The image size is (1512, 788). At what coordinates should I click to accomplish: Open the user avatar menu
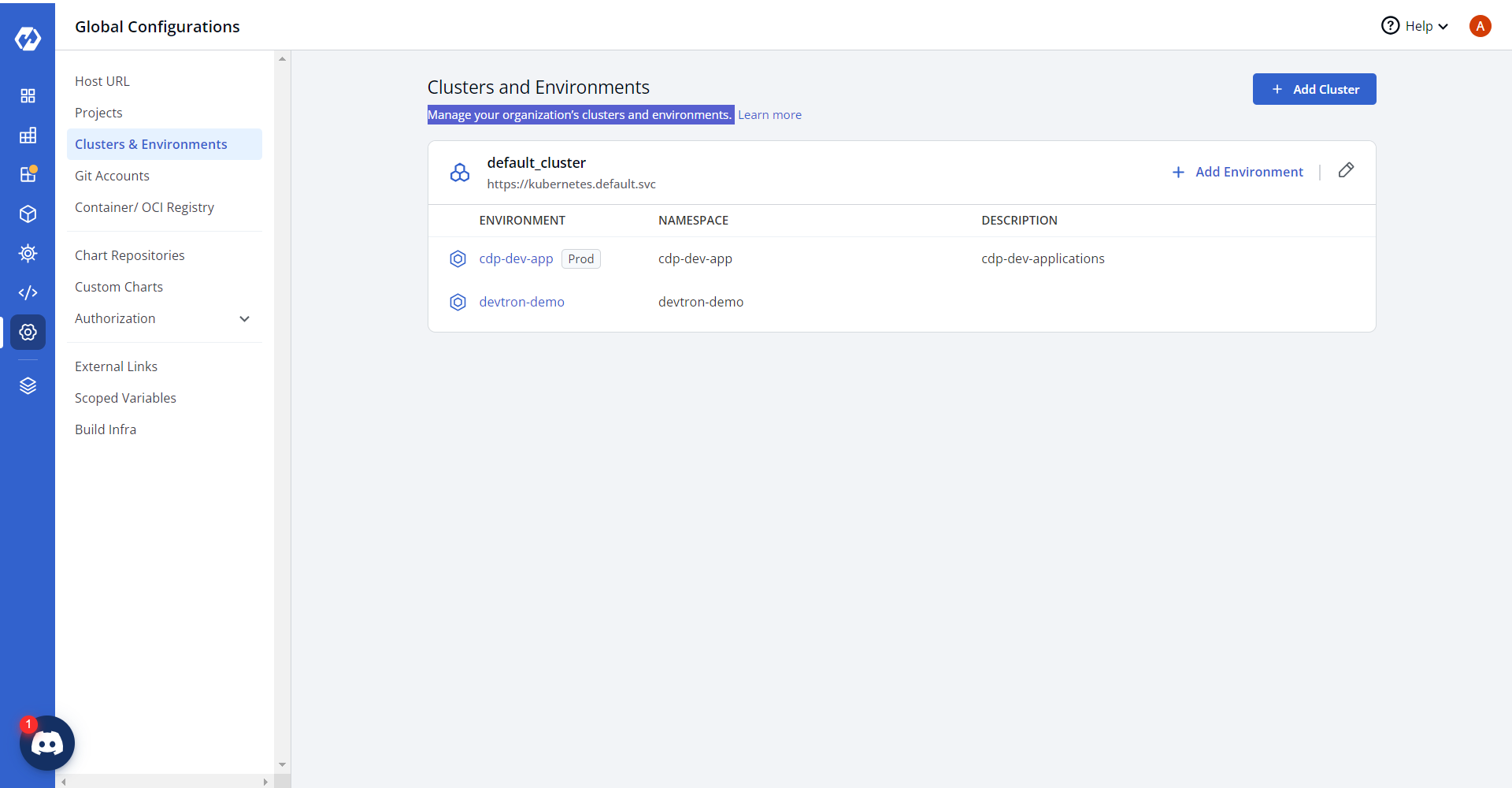coord(1480,26)
